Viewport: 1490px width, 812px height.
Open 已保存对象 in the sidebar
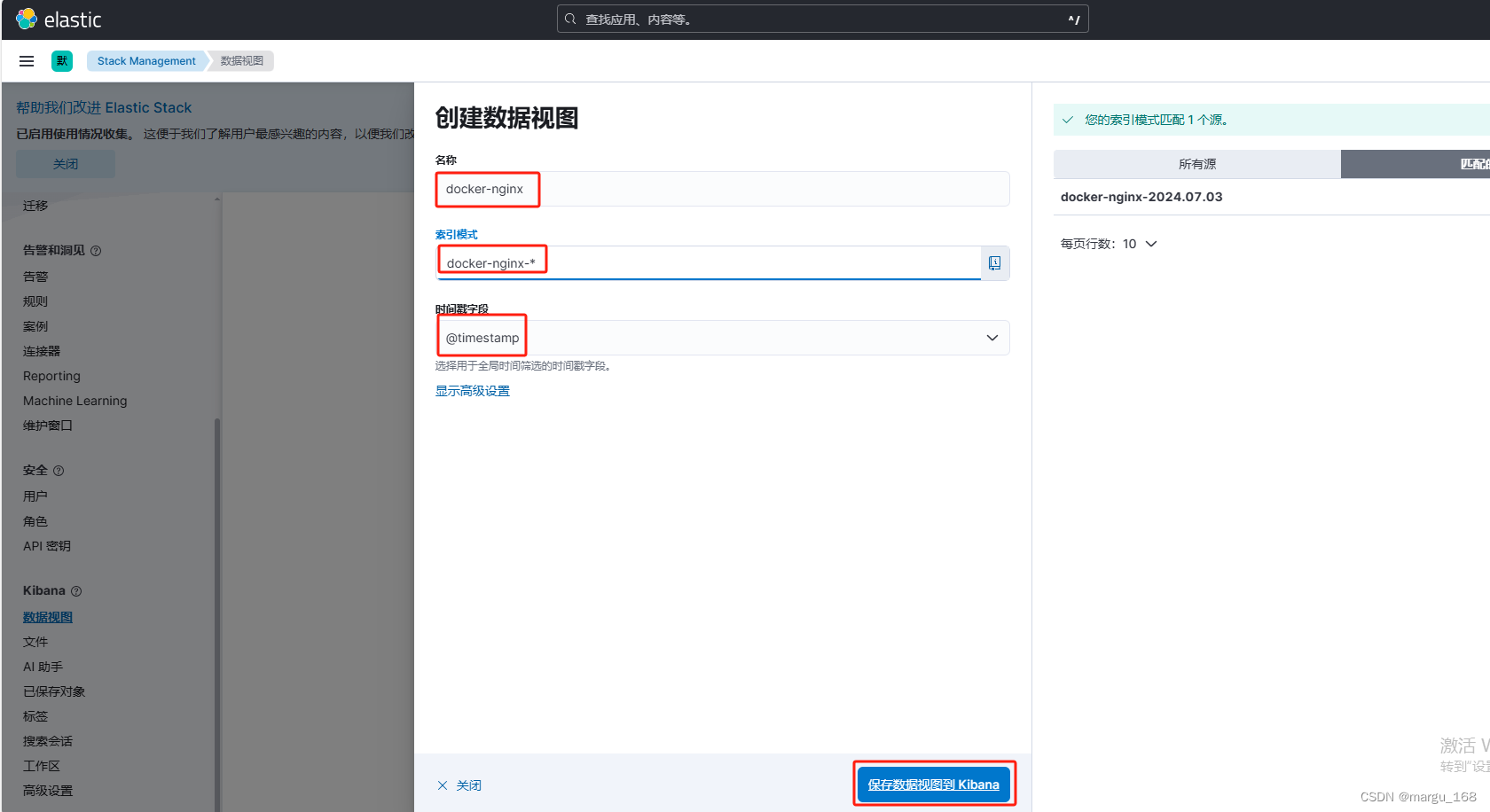54,691
